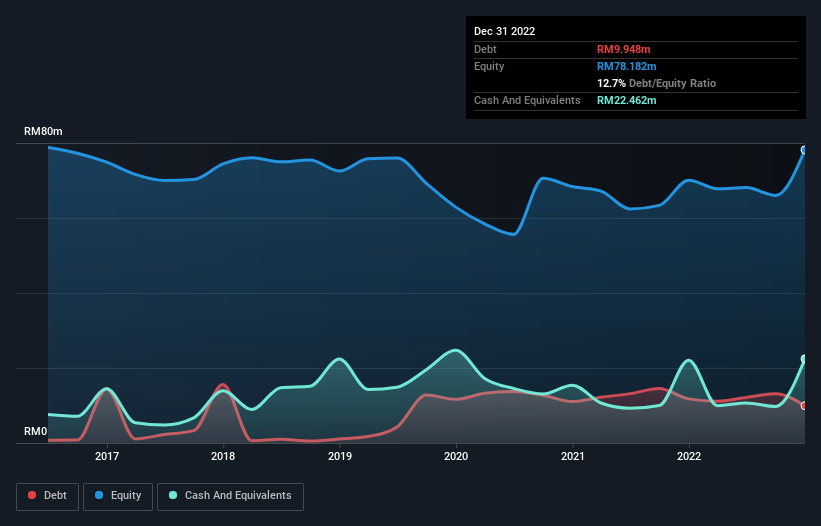
Task: Toggle the Equity series legend button
Action: (118, 496)
